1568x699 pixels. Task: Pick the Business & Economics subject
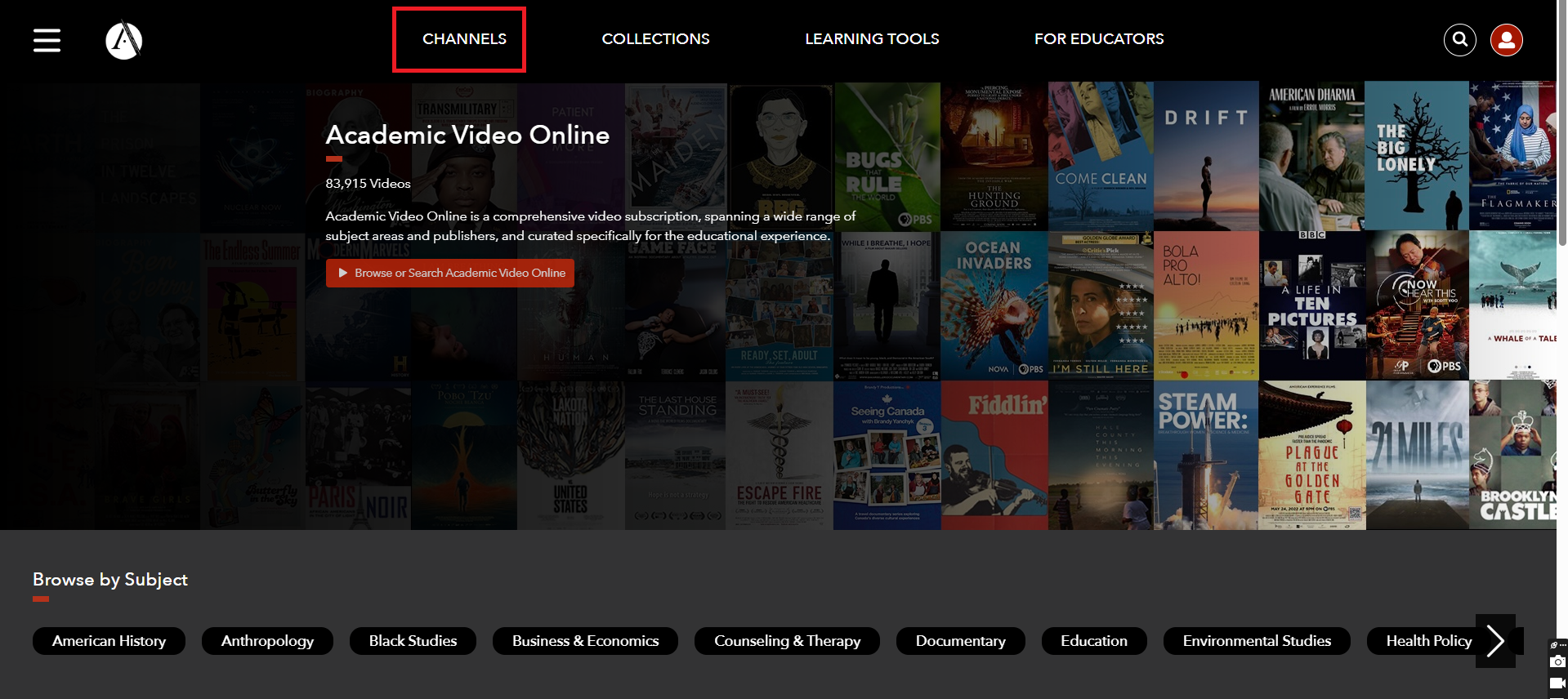pyautogui.click(x=585, y=641)
